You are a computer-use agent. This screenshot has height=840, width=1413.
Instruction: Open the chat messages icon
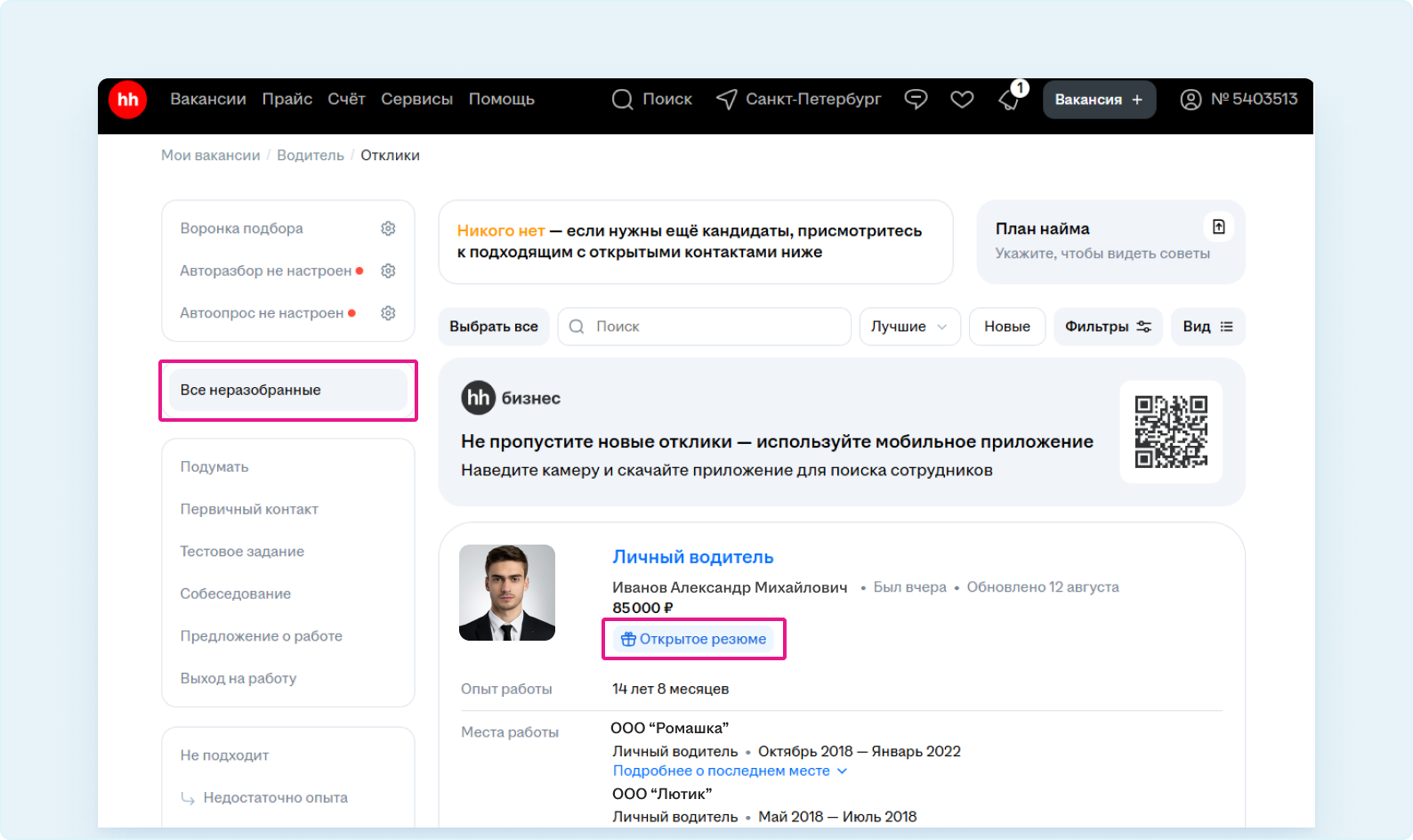[x=916, y=100]
